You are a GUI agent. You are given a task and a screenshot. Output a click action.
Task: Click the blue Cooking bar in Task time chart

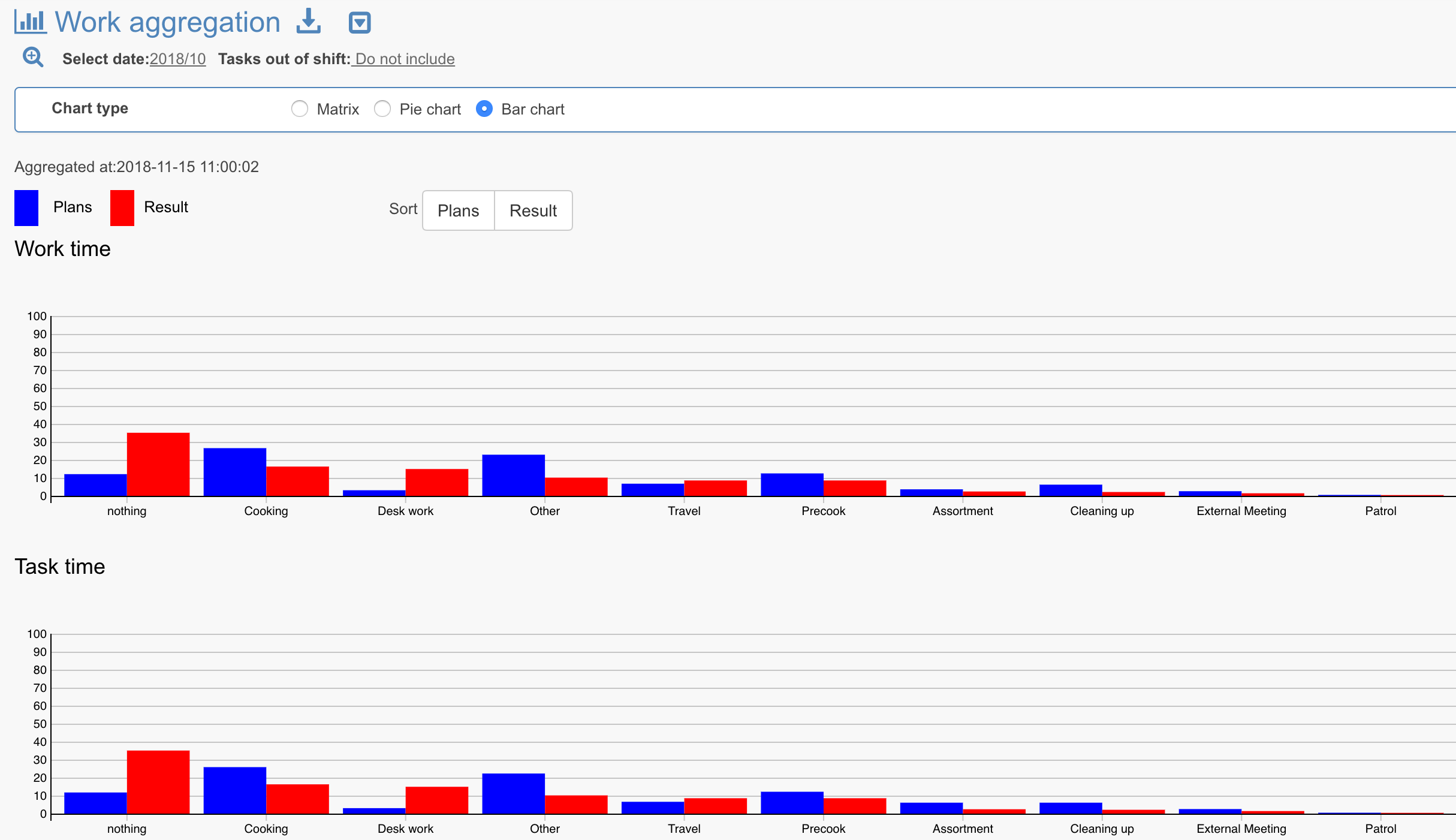point(235,790)
